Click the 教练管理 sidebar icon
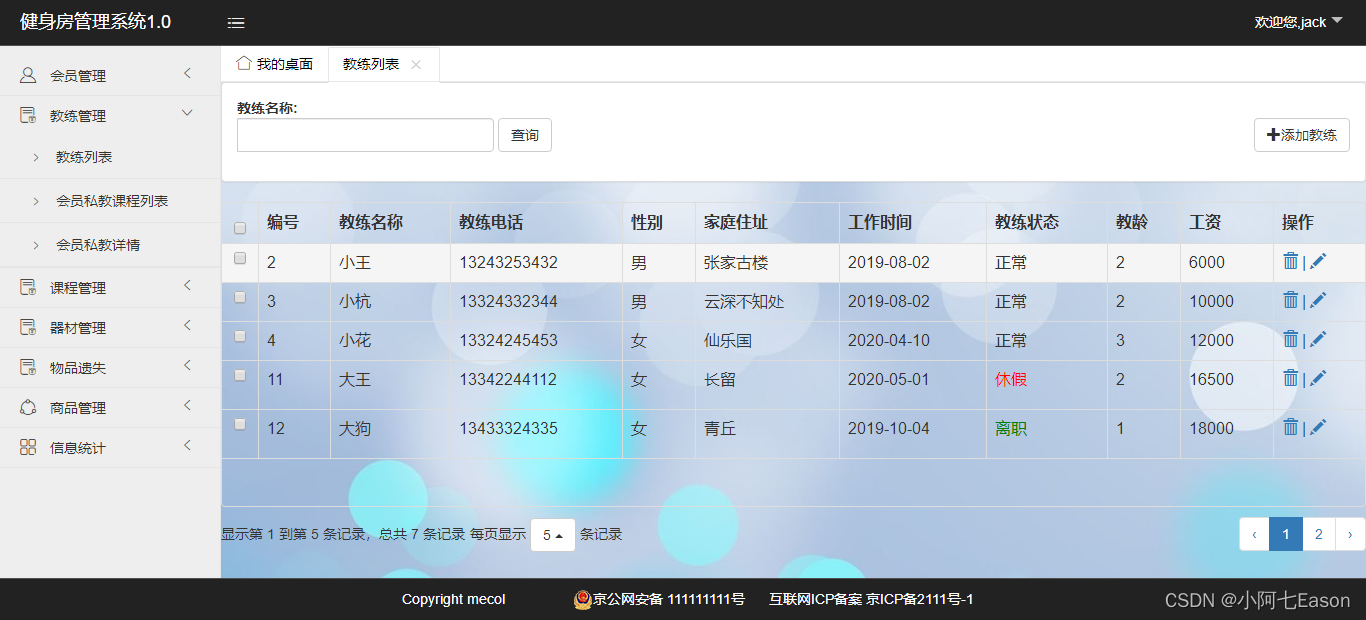1366x620 pixels. click(28, 115)
